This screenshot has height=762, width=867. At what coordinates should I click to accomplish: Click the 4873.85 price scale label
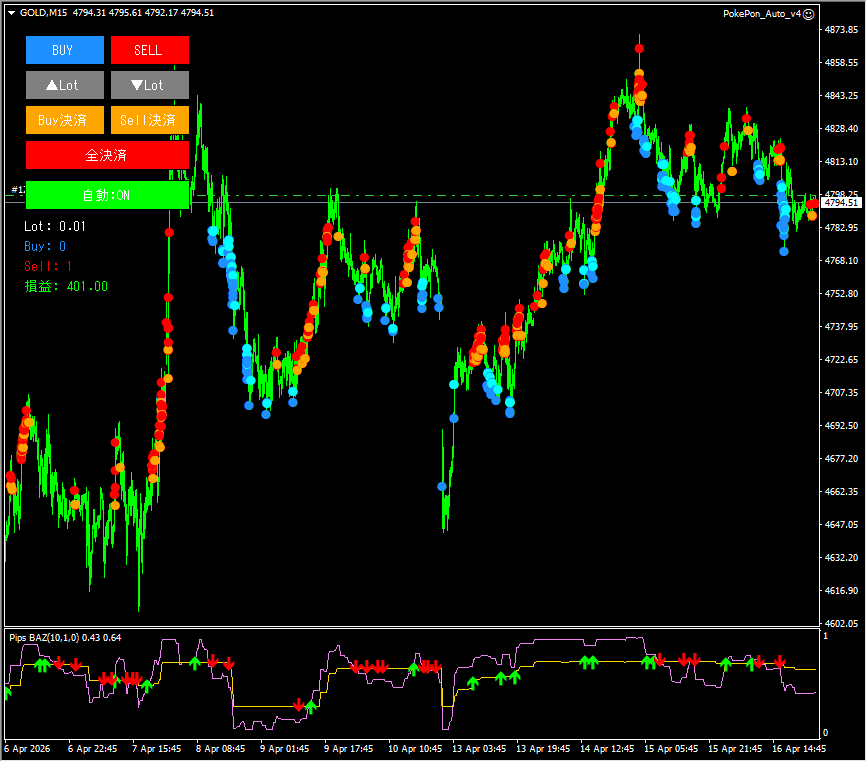pyautogui.click(x=841, y=30)
